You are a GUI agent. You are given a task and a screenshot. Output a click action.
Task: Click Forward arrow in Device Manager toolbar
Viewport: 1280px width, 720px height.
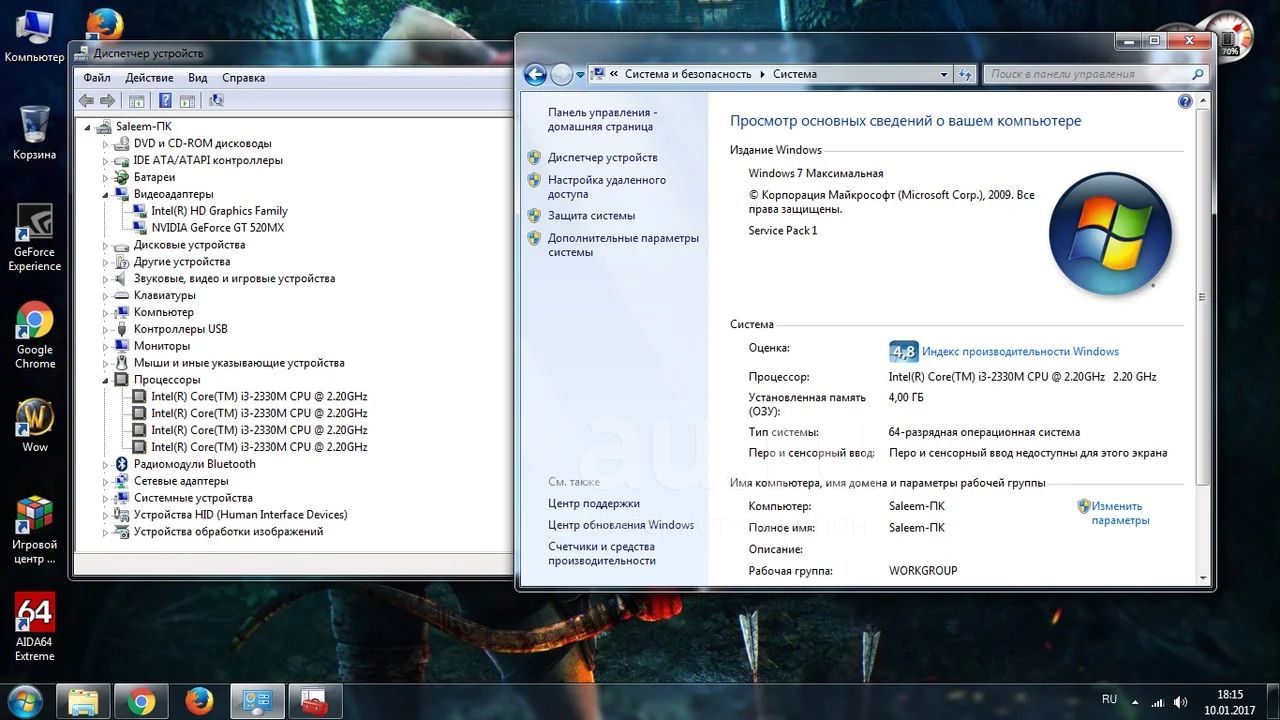[x=107, y=101]
